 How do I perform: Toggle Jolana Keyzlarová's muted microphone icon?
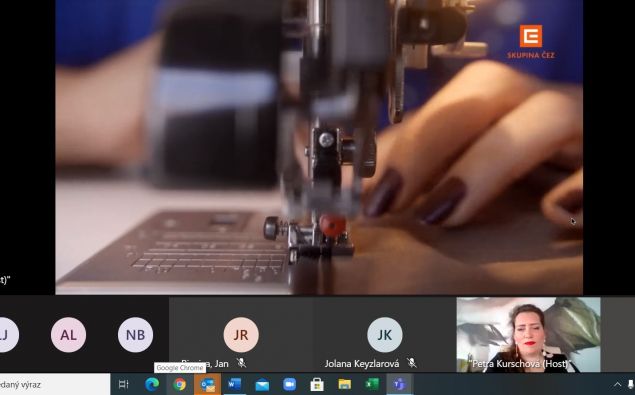click(x=412, y=363)
